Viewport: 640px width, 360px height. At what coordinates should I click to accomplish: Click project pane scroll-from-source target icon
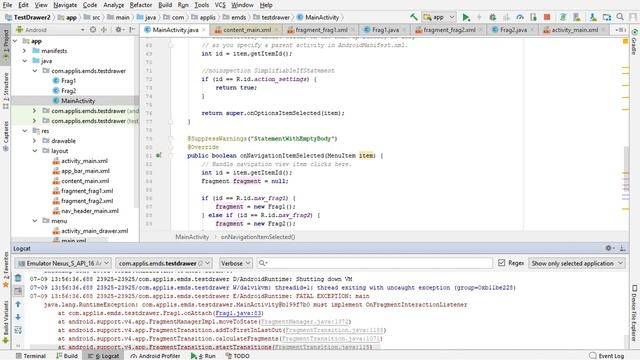[x=93, y=30]
